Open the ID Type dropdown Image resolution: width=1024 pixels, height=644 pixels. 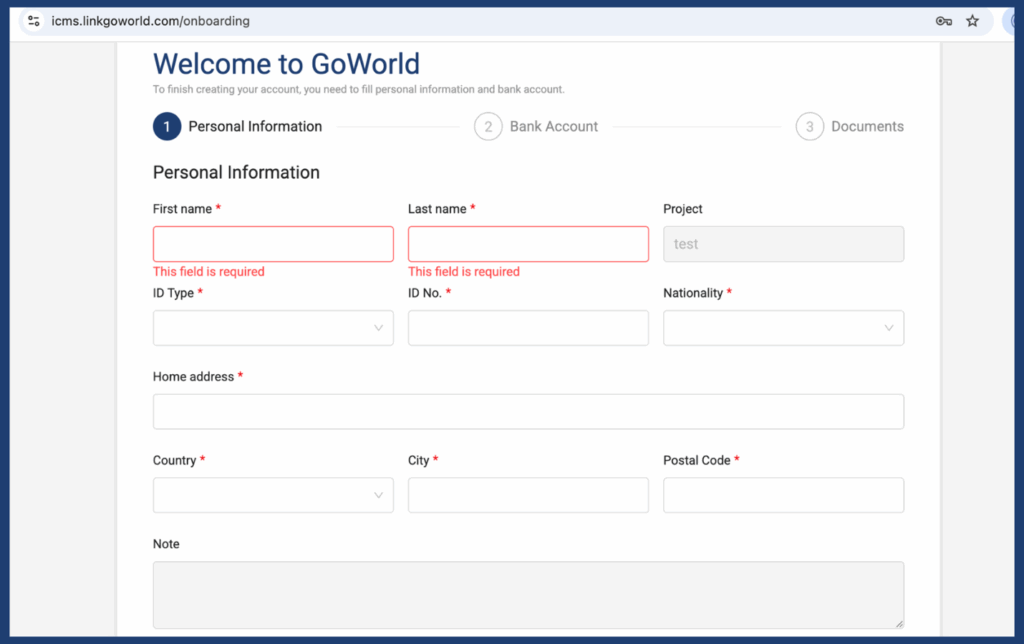(273, 328)
